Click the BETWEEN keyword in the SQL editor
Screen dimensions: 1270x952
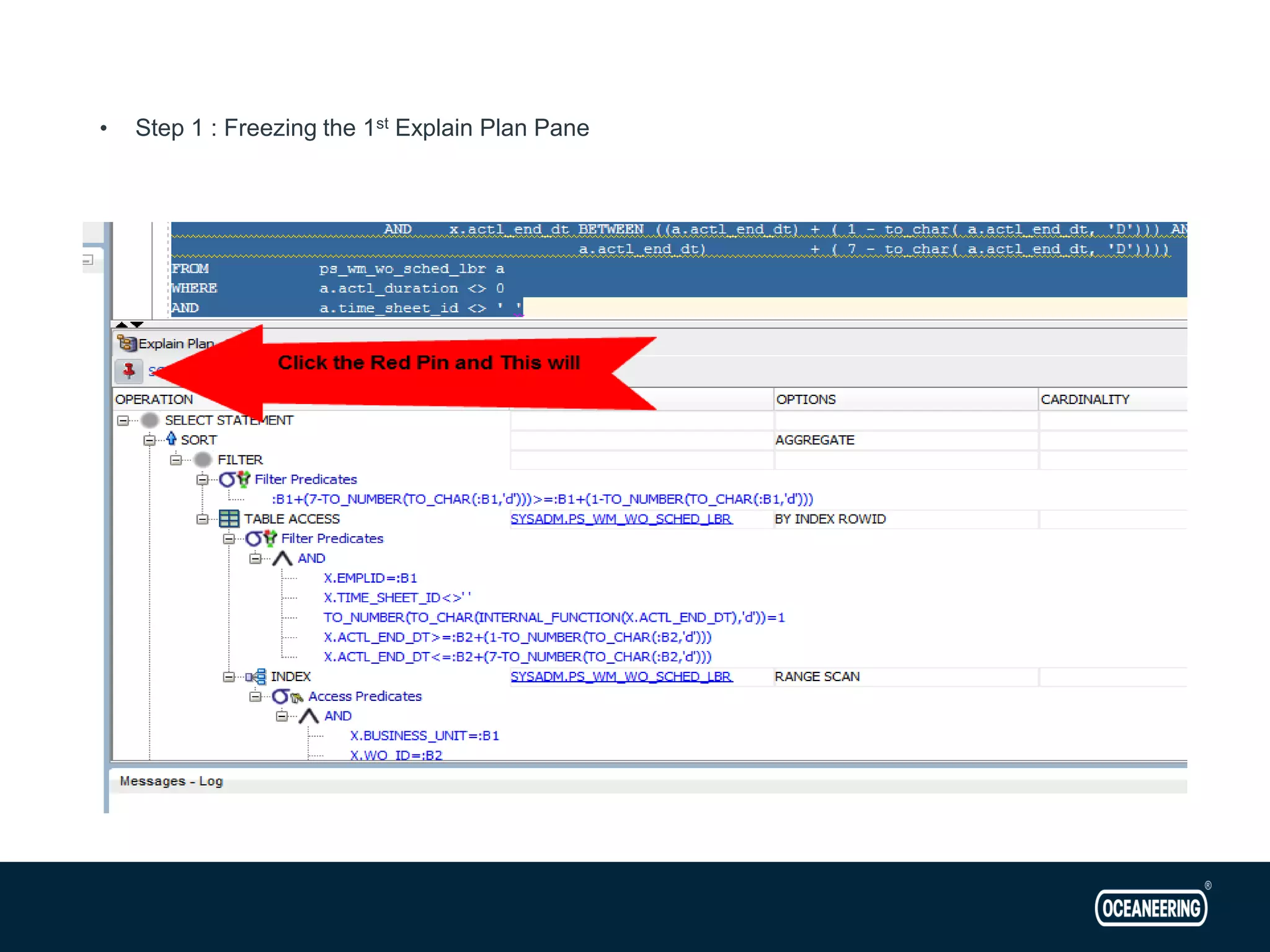611,229
